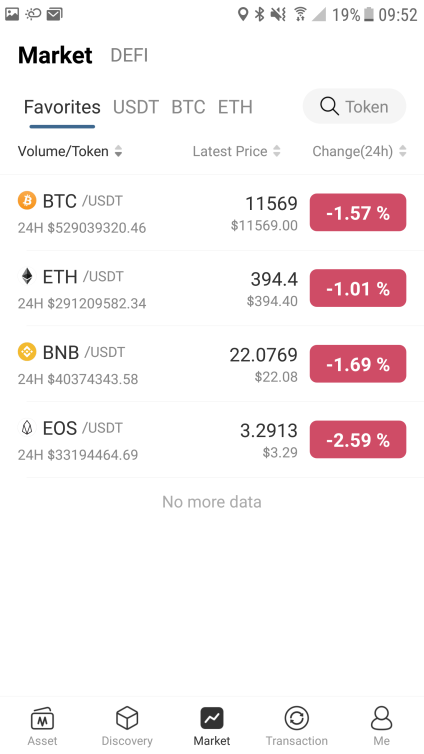This screenshot has height=754, width=424.
Task: Sort by Volume/Token arrows
Action: coord(118,151)
